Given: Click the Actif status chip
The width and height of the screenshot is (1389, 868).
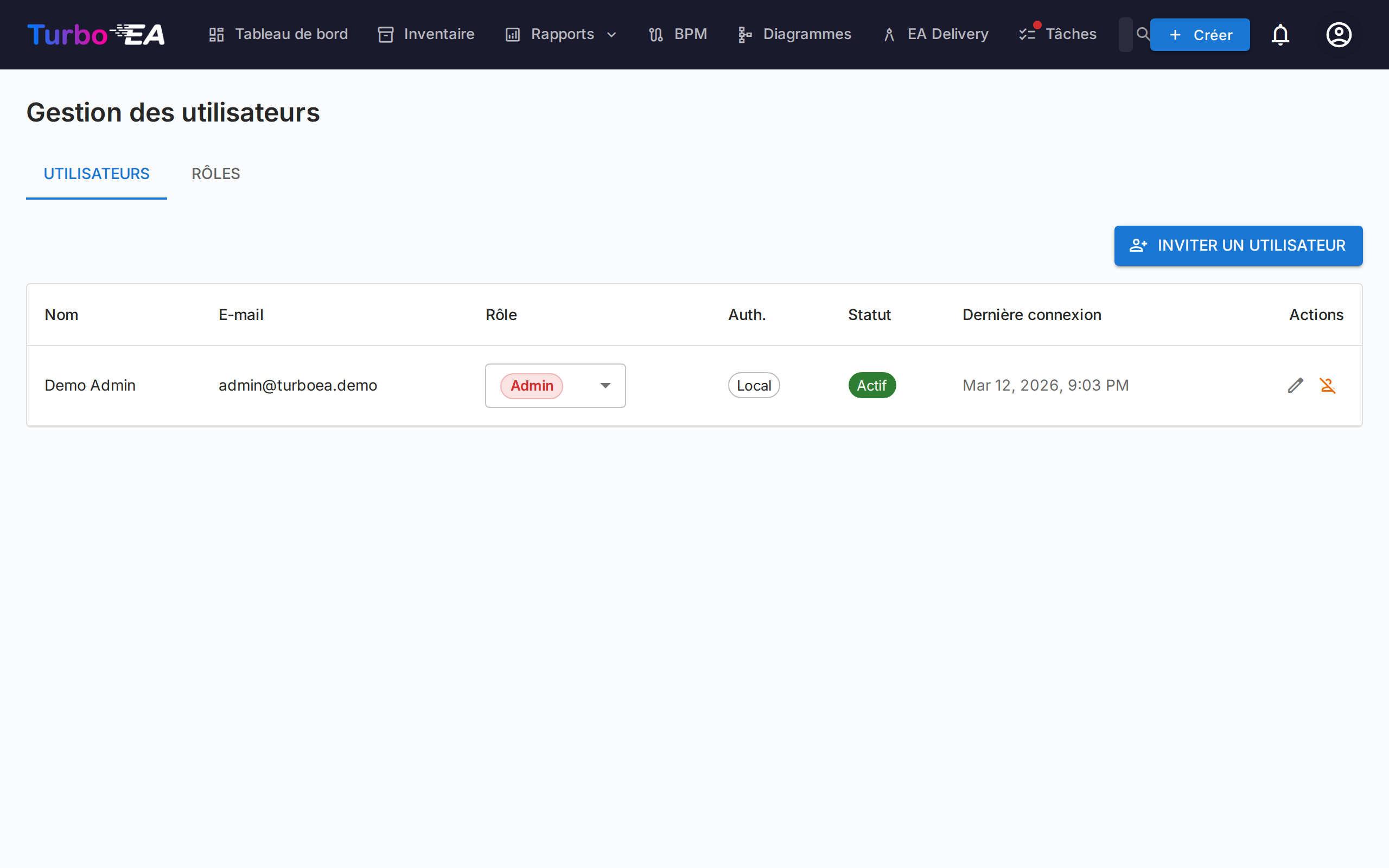Looking at the screenshot, I should point(872,386).
